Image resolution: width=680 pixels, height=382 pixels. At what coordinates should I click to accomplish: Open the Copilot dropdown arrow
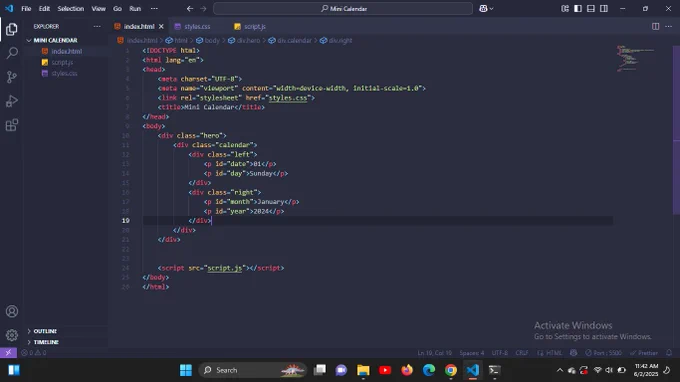click(x=491, y=8)
